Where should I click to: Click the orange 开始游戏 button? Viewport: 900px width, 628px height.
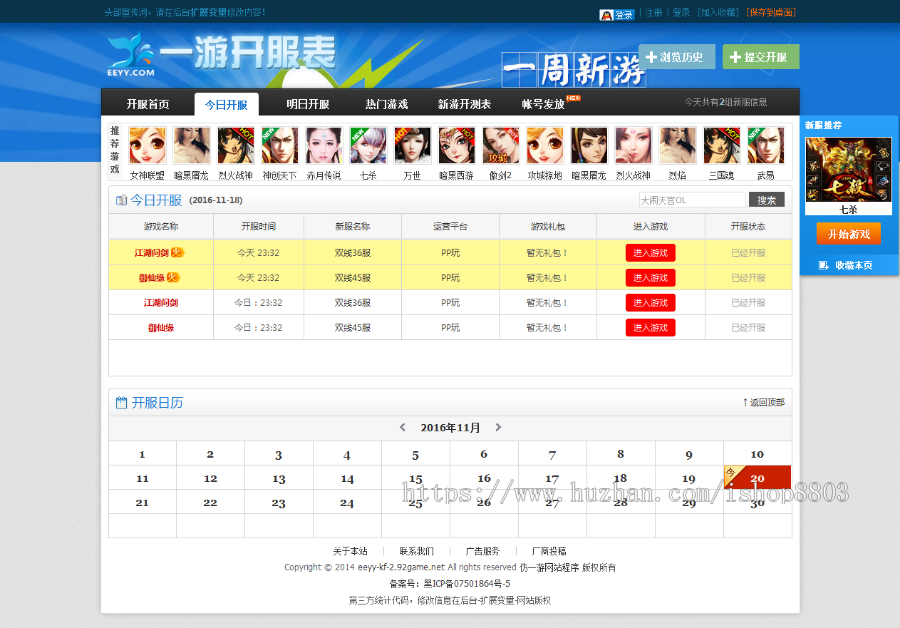(x=848, y=234)
